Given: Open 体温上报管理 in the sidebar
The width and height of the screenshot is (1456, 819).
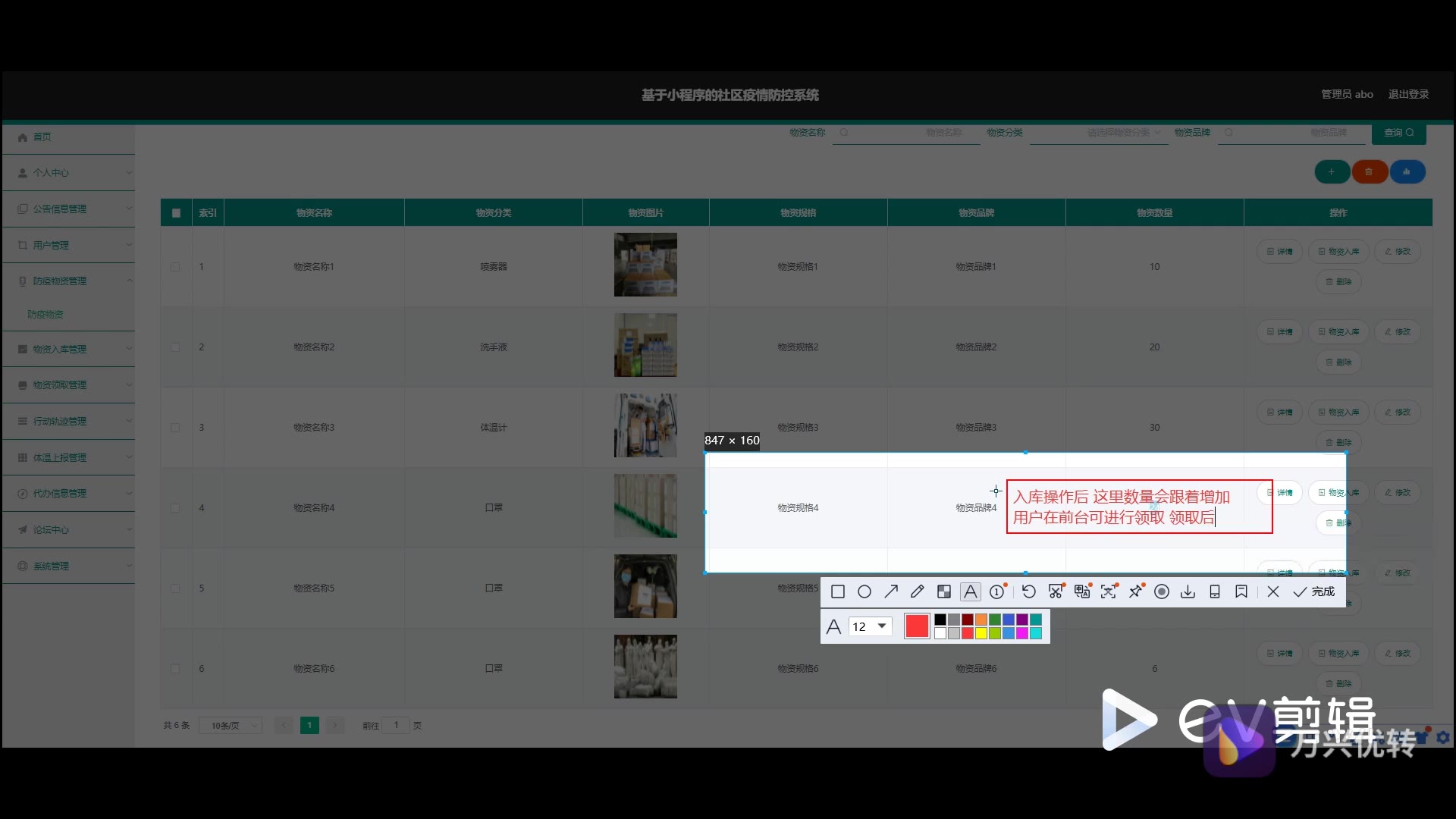Looking at the screenshot, I should coord(68,457).
